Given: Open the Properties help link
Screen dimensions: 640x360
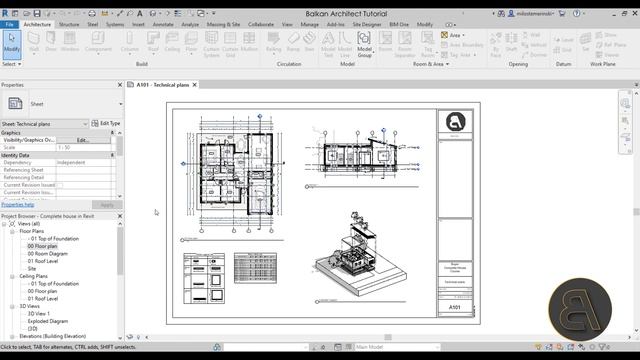Looking at the screenshot, I should pos(18,205).
